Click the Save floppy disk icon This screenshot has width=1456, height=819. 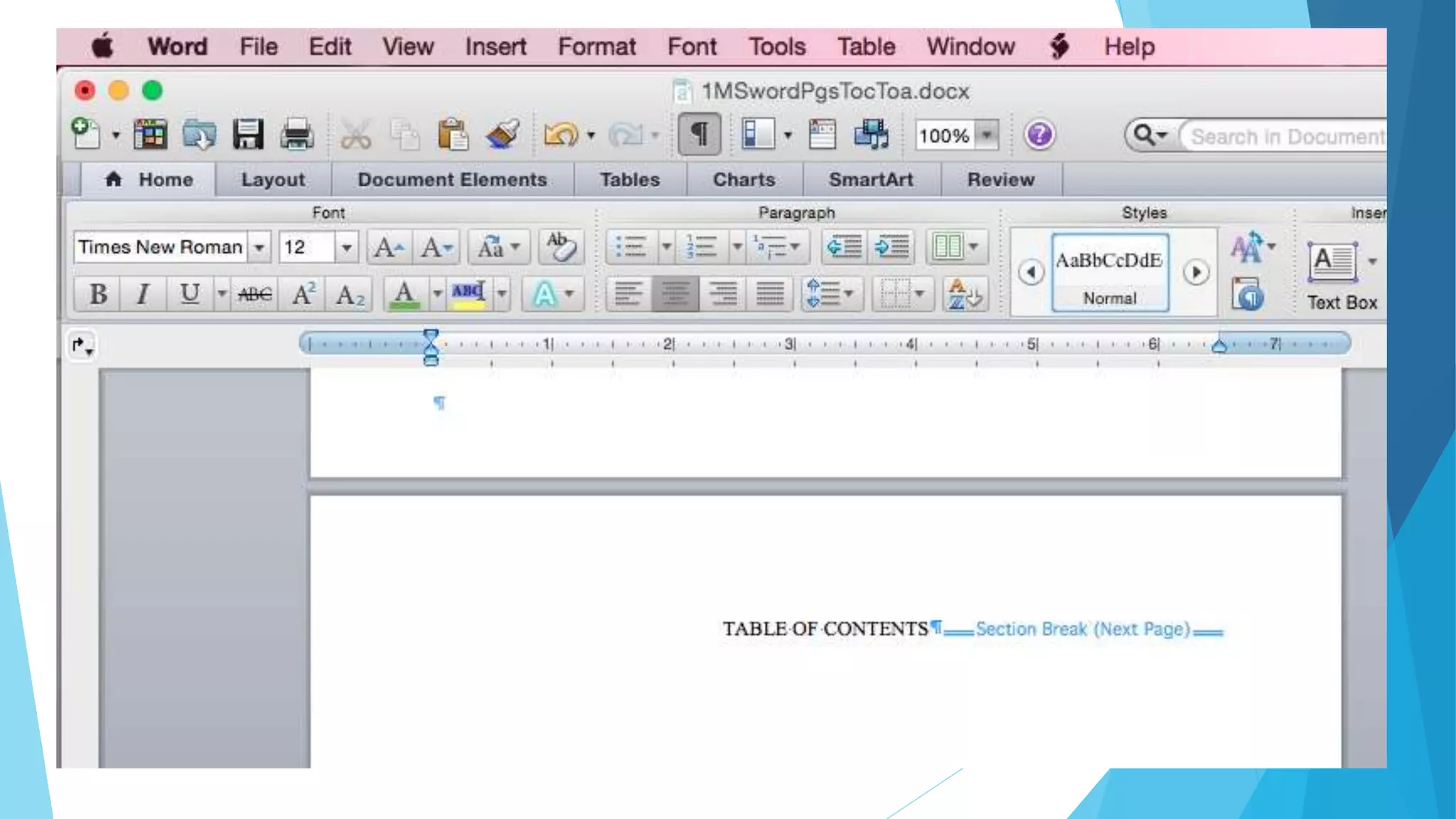pos(248,134)
